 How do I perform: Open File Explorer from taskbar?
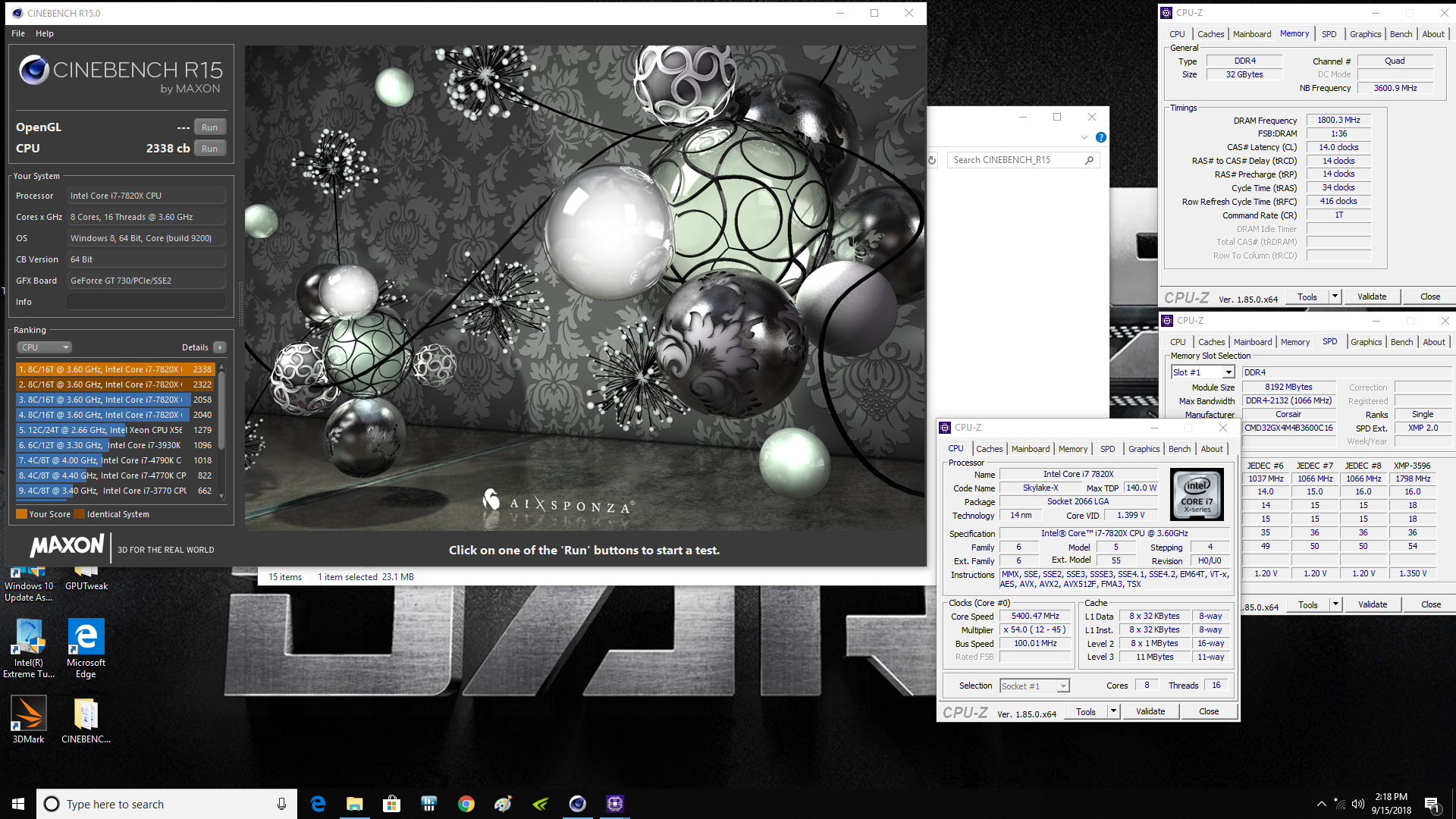355,804
